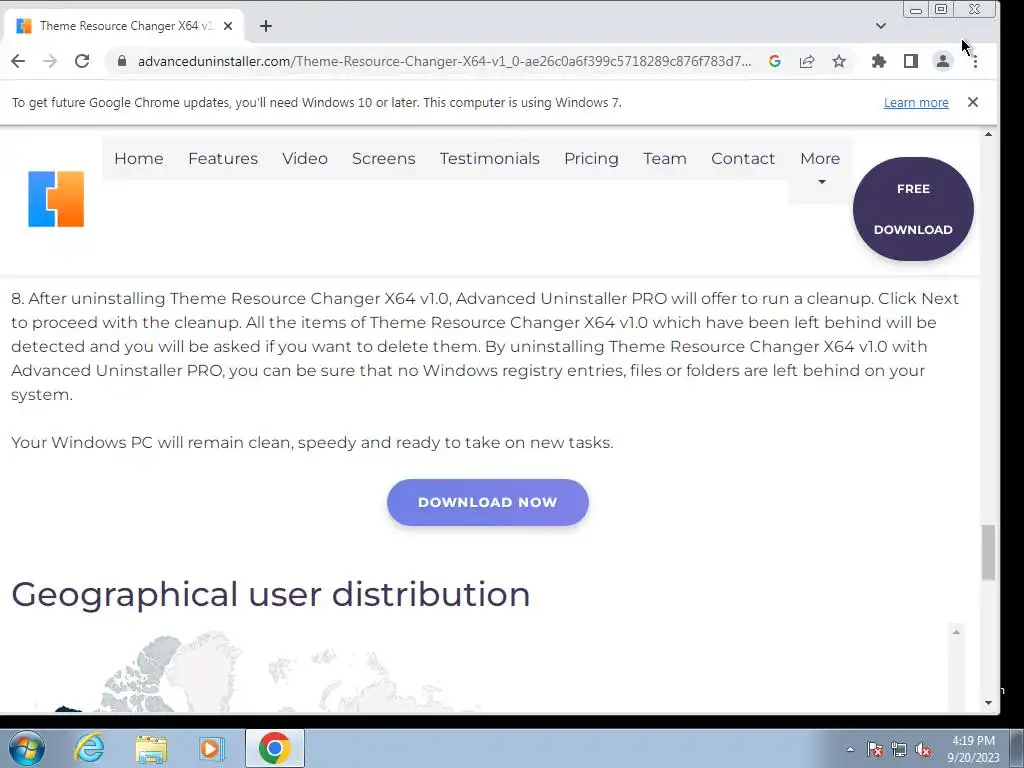Viewport: 1024px width, 768px height.
Task: Launch Internet Explorer from taskbar
Action: (x=89, y=748)
